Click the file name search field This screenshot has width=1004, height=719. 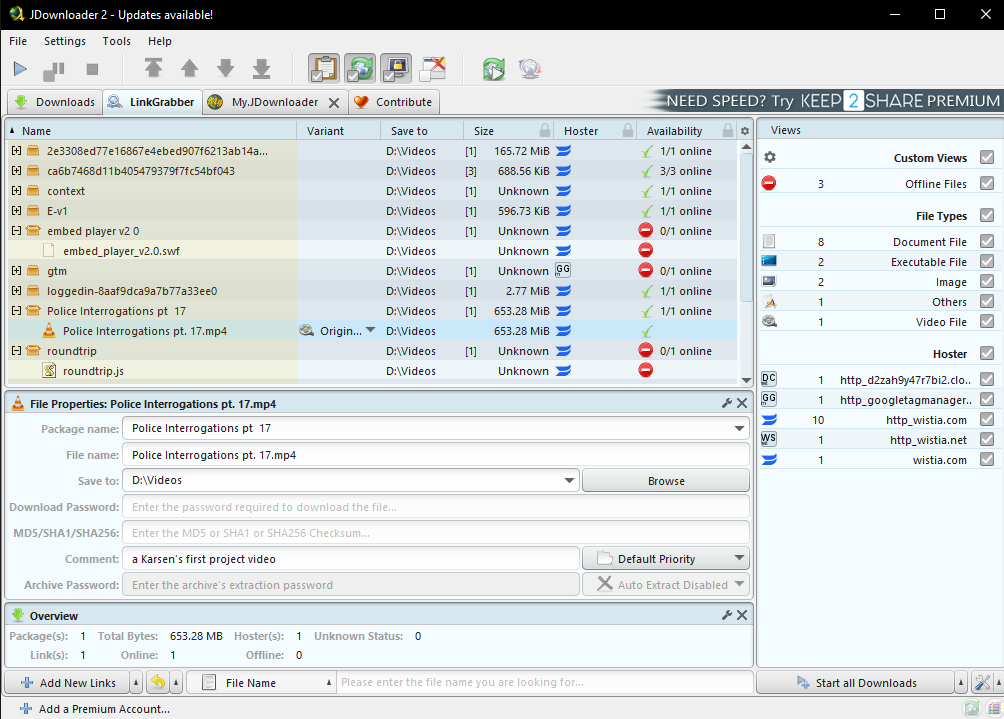(x=544, y=683)
